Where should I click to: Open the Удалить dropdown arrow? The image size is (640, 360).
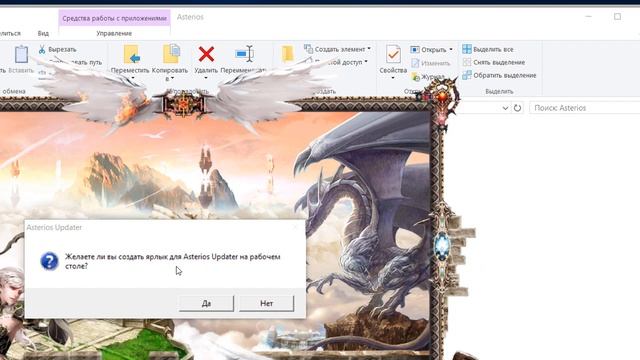206,78
